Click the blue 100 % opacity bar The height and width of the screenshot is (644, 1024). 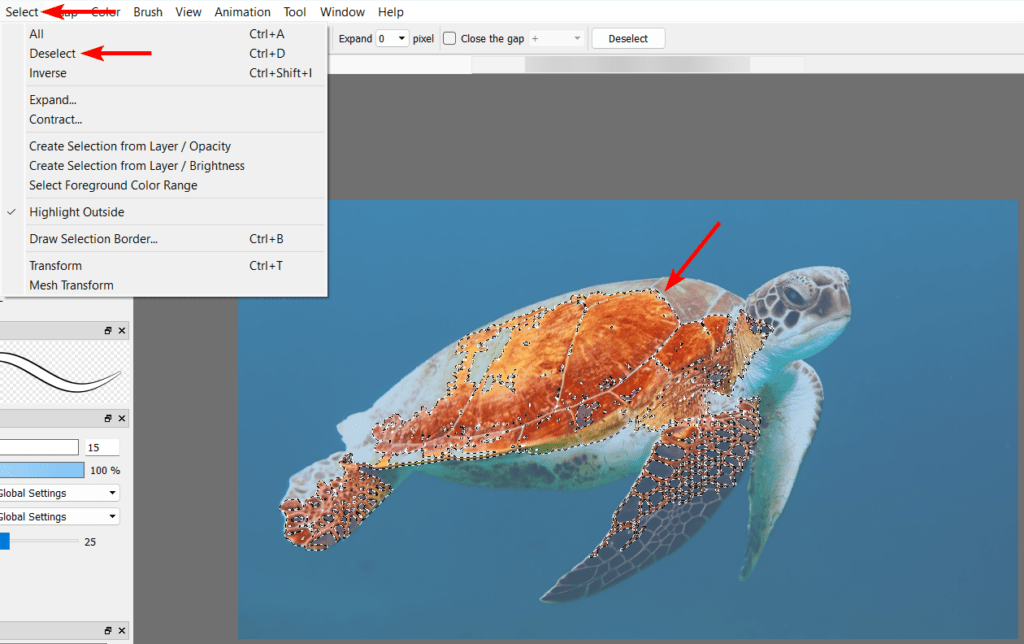[x=42, y=470]
